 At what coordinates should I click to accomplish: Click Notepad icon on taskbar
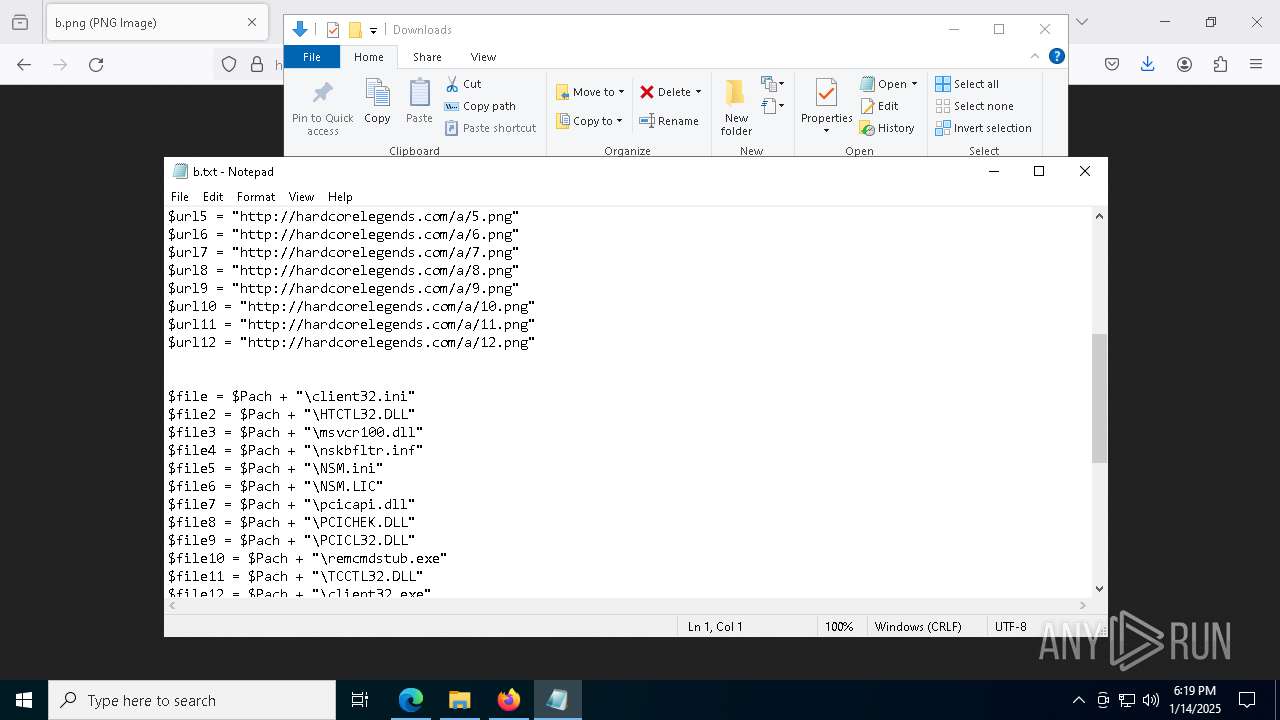[557, 700]
